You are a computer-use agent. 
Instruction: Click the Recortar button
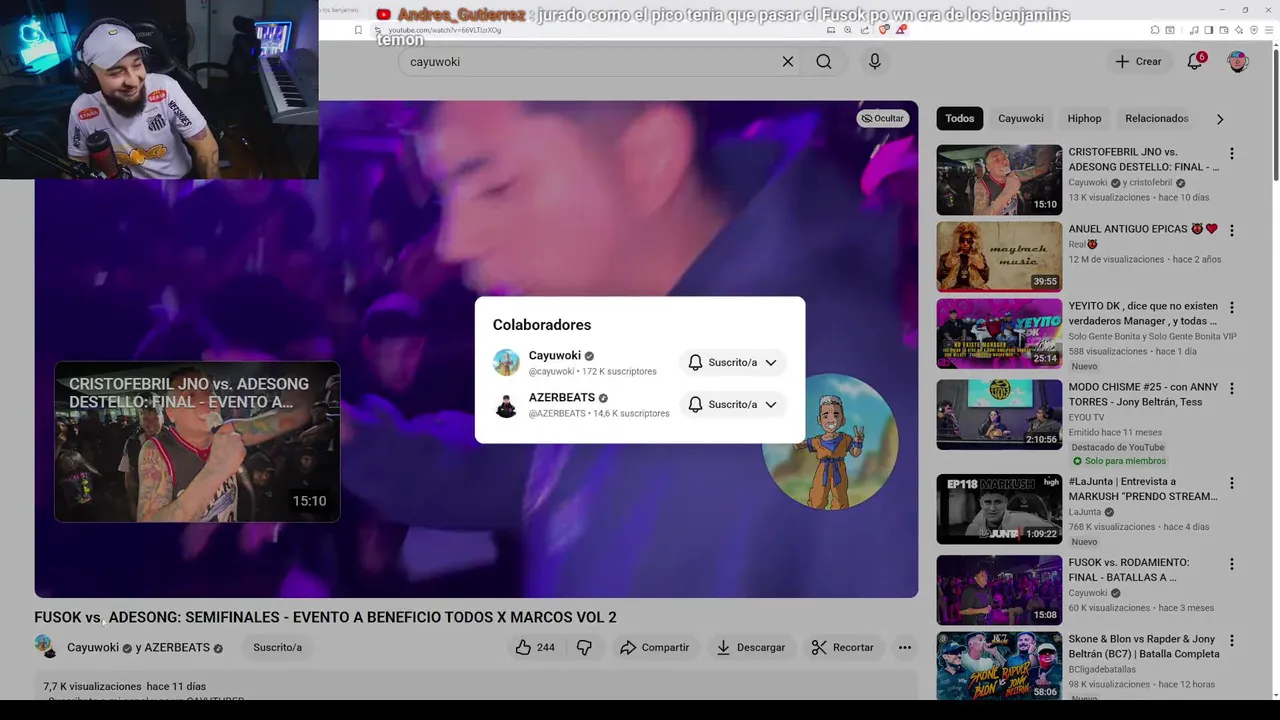[842, 648]
